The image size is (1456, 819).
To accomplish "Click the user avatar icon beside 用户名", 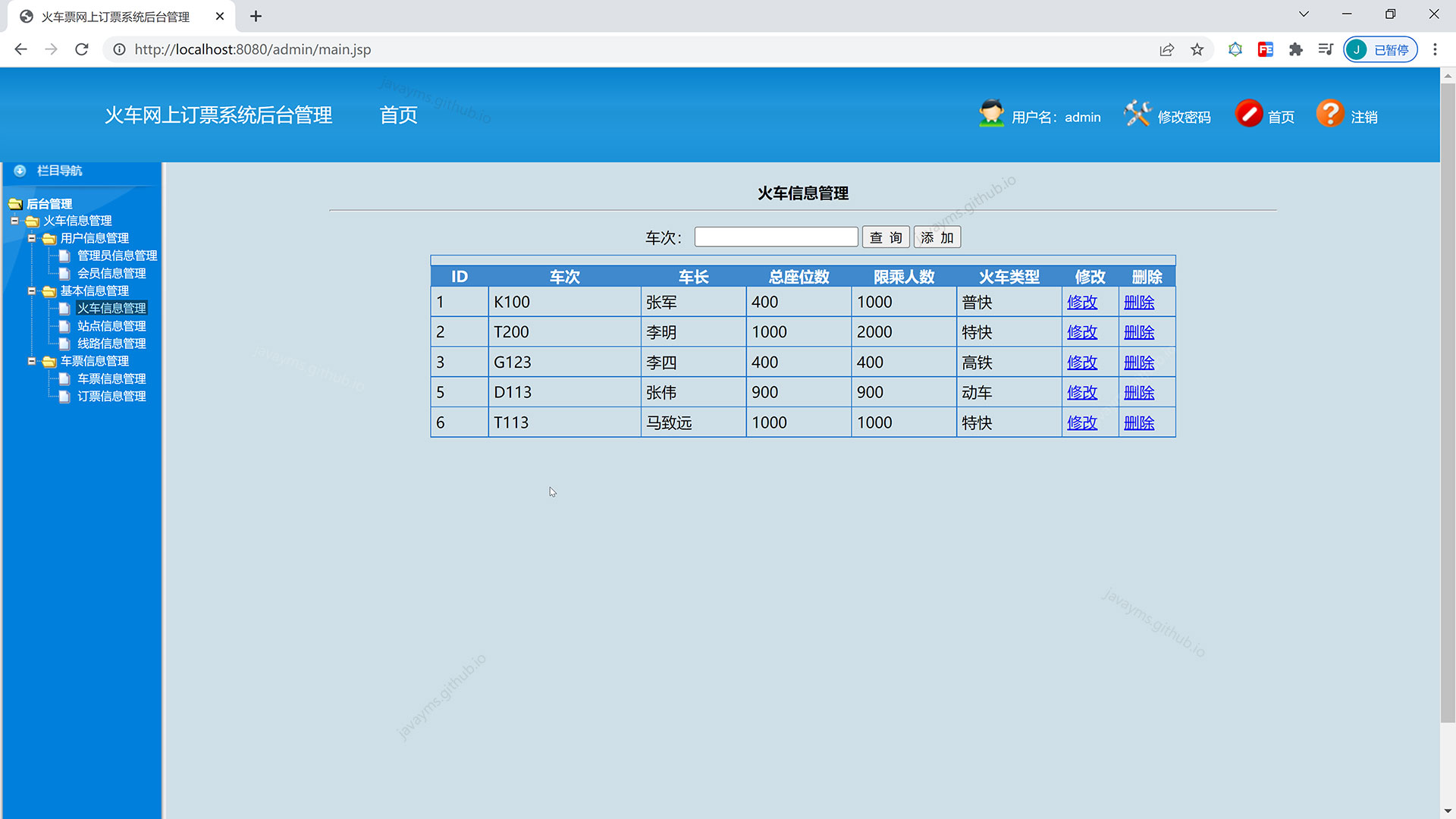I will click(991, 114).
